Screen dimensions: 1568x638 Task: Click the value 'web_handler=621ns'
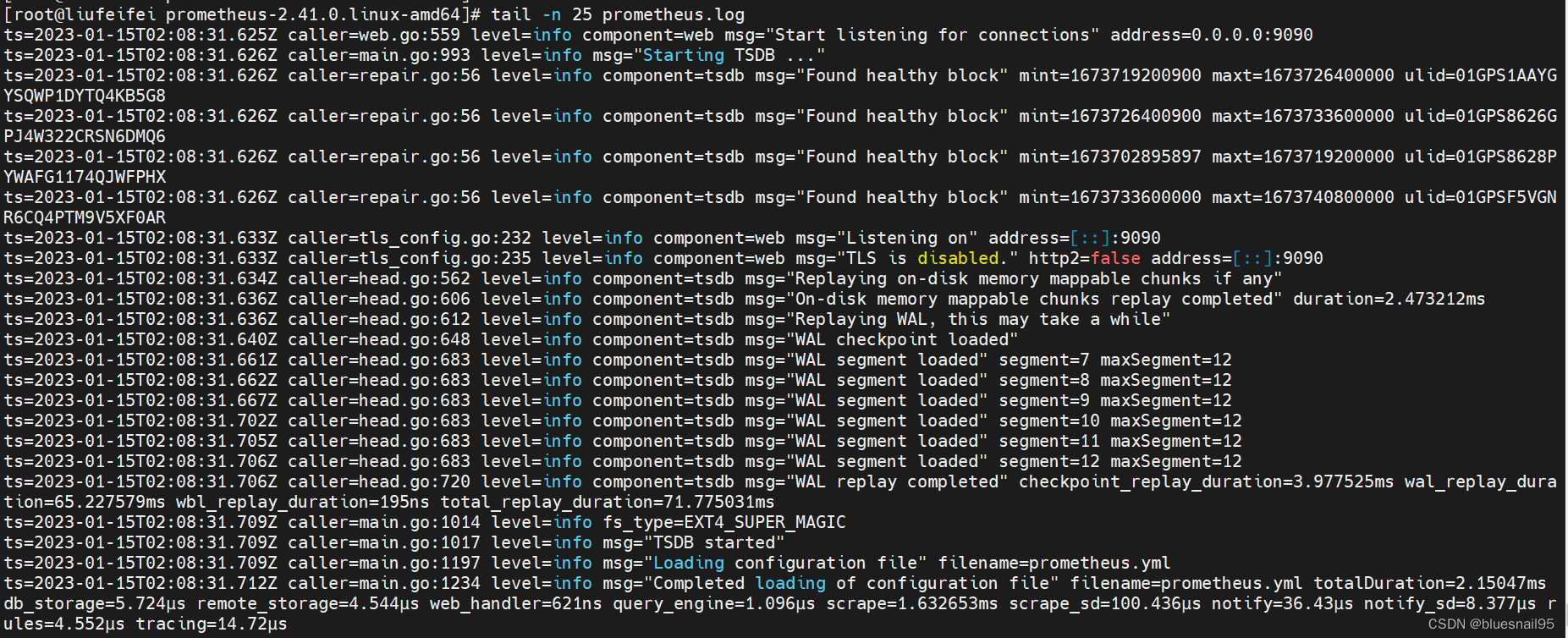point(515,603)
